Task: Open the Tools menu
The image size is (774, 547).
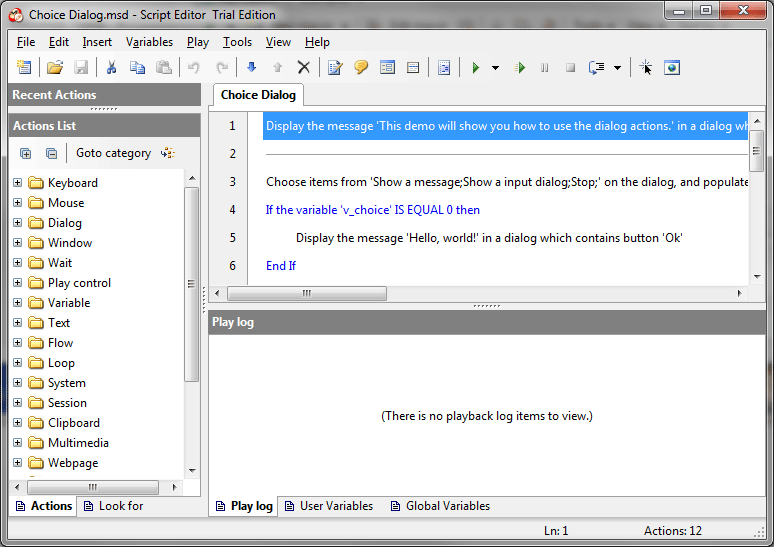Action: [237, 42]
